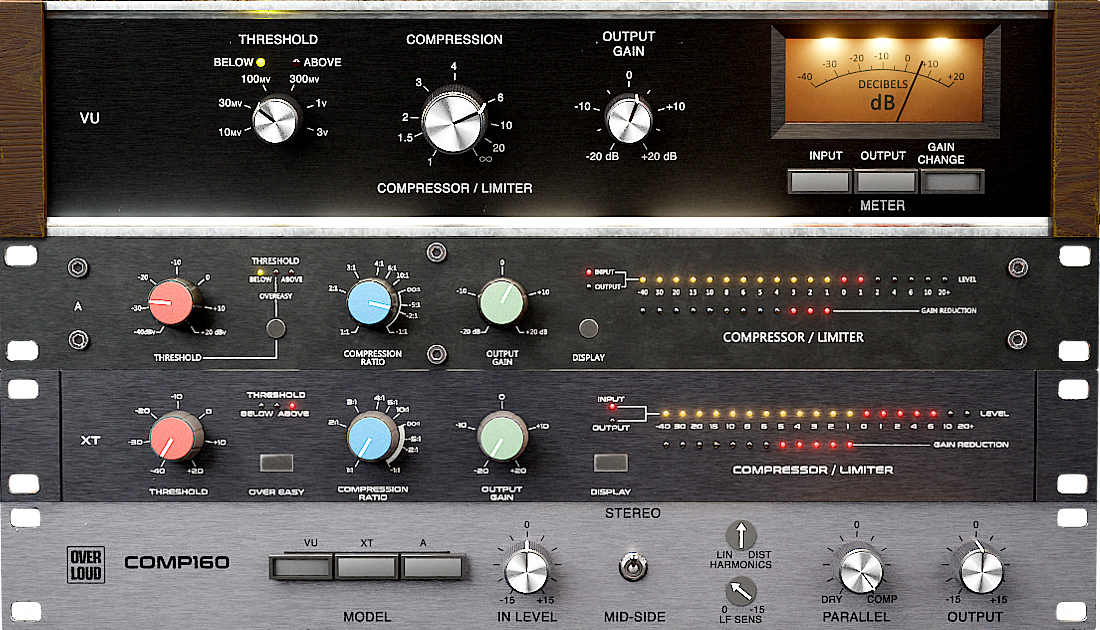Switch to the A model
Image resolution: width=1100 pixels, height=630 pixels.
(430, 565)
